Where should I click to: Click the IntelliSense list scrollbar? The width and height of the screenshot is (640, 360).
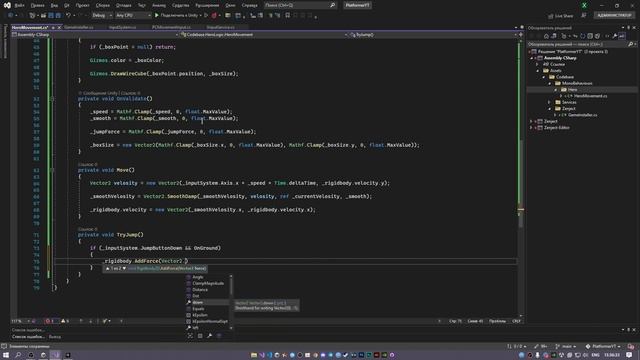(231, 286)
